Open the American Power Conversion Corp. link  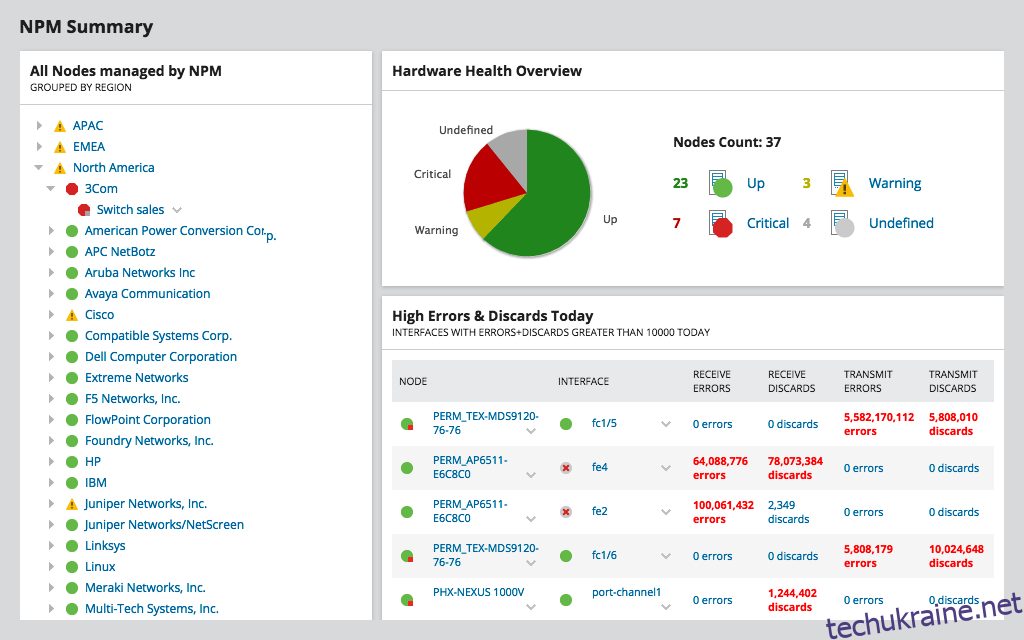pyautogui.click(x=180, y=232)
